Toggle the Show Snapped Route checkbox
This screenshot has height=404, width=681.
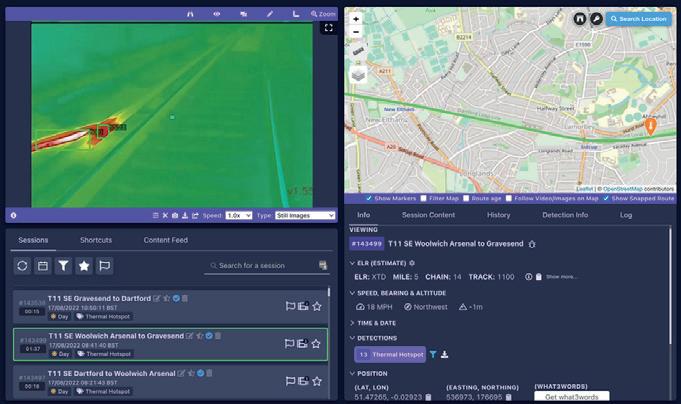pyautogui.click(x=606, y=198)
